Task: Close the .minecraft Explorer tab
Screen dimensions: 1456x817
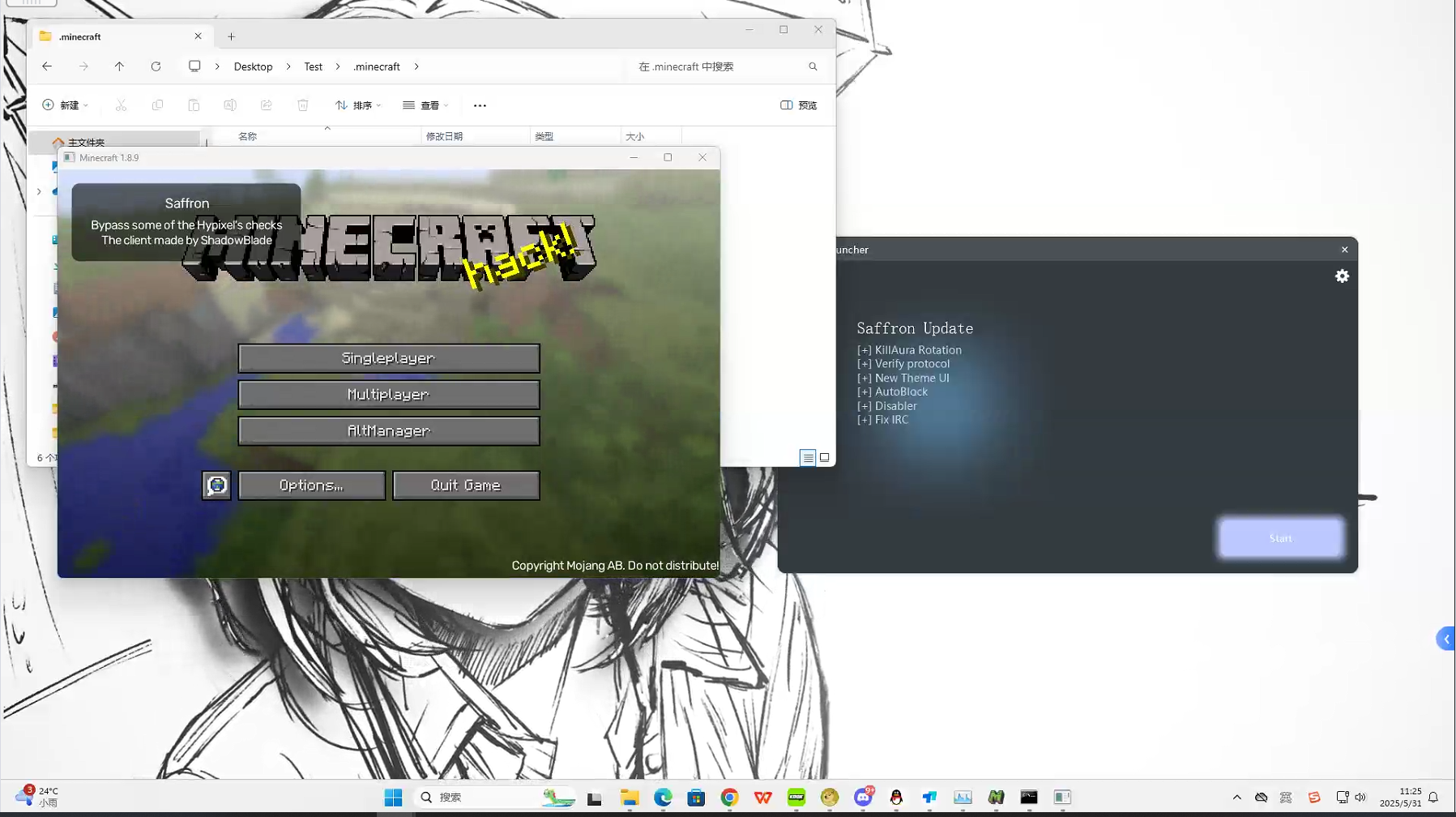Action: [198, 36]
